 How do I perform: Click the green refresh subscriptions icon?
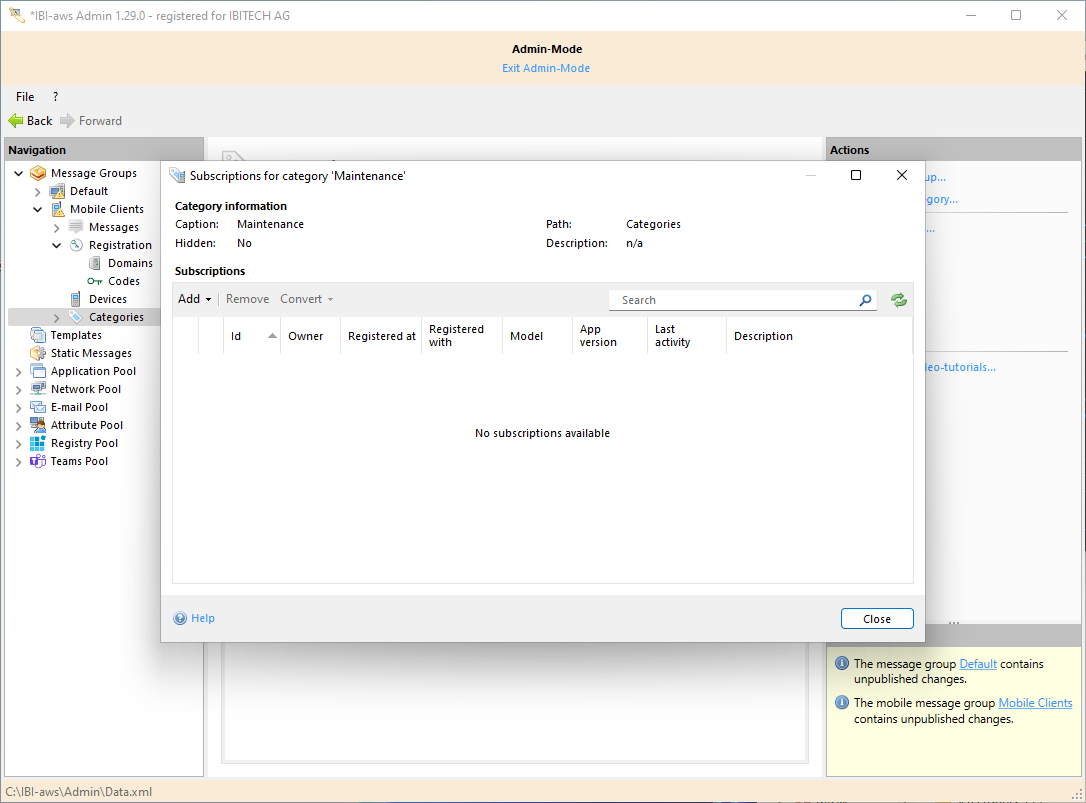(x=899, y=300)
